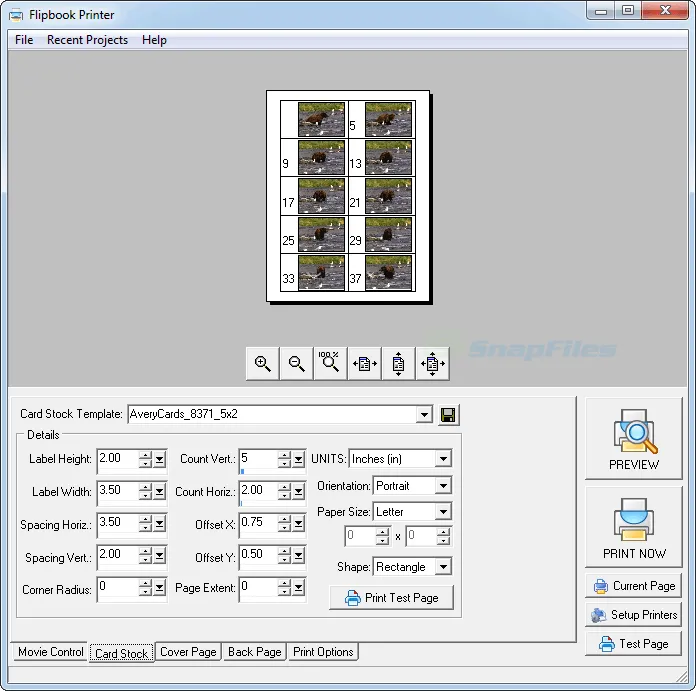
Task: Click Offset X spinner arrows
Action: (x=285, y=524)
